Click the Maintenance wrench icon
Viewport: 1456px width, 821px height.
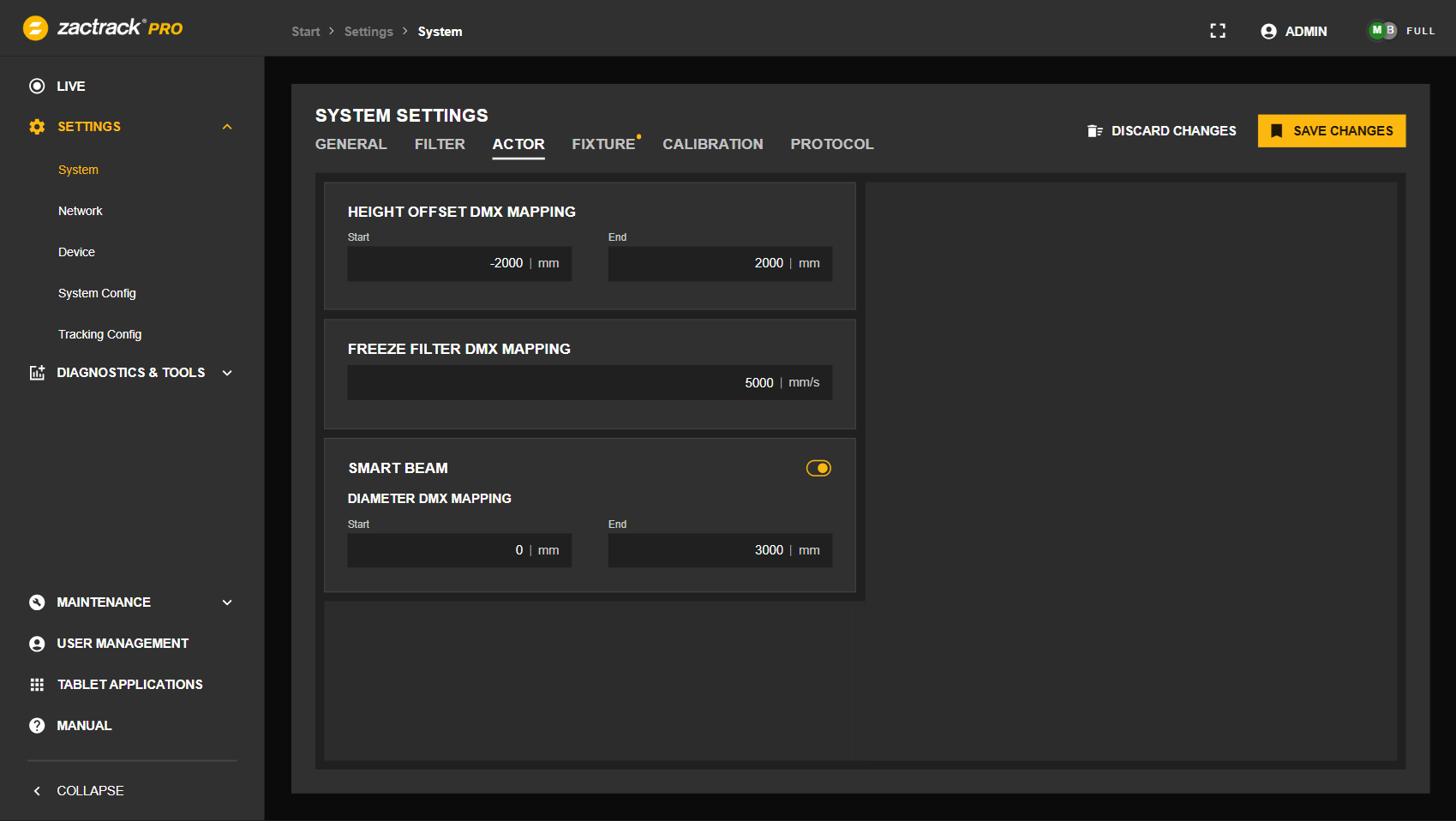[x=37, y=602]
